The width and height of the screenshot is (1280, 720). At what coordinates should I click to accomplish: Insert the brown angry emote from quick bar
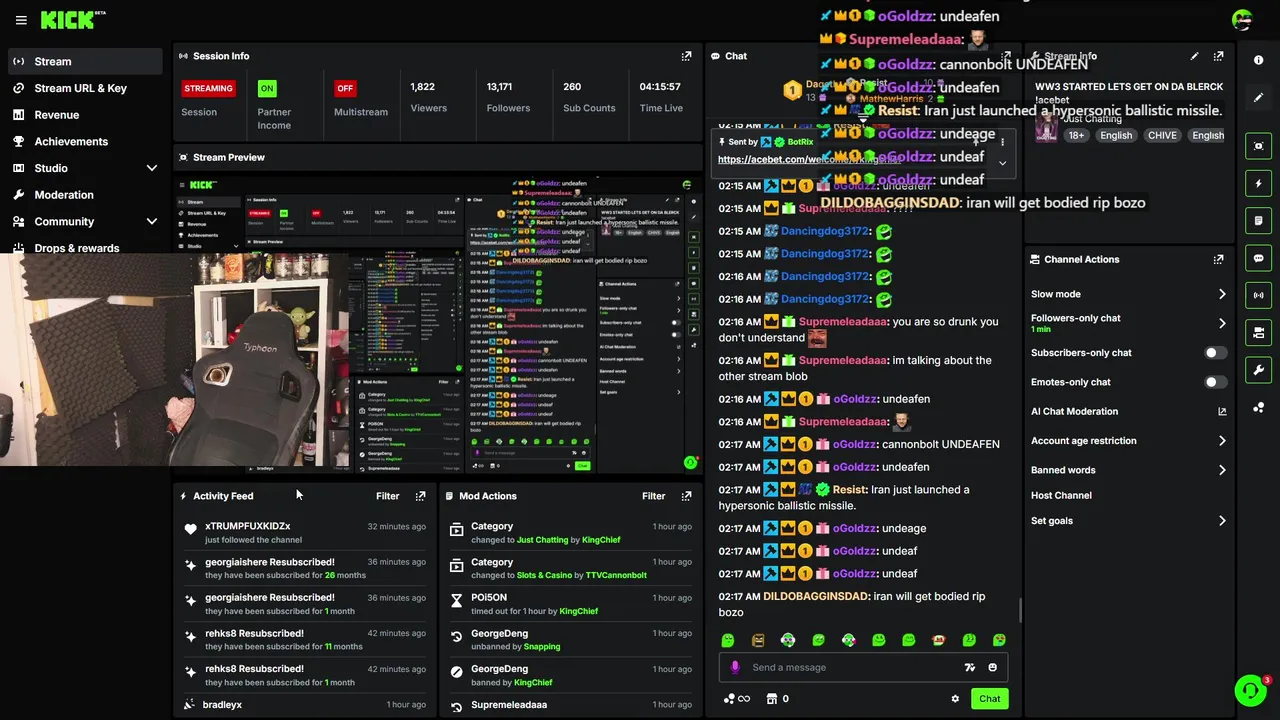coord(758,640)
